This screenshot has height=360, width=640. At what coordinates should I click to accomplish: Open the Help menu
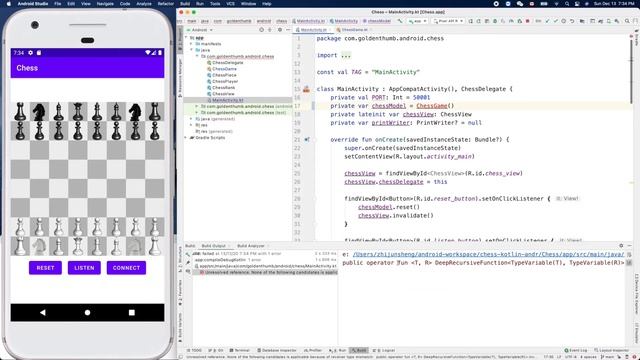coord(267,4)
